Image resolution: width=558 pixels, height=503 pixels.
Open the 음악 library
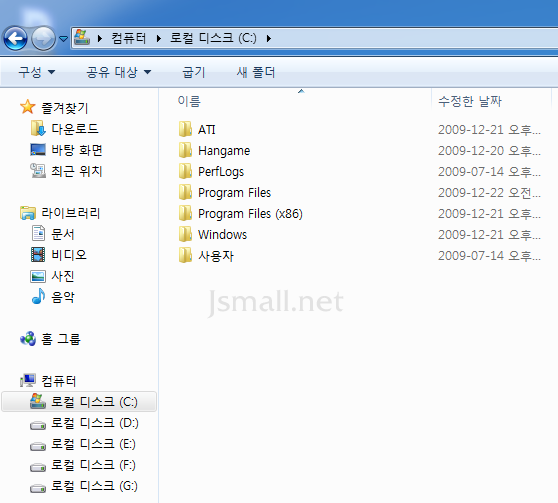point(63,297)
